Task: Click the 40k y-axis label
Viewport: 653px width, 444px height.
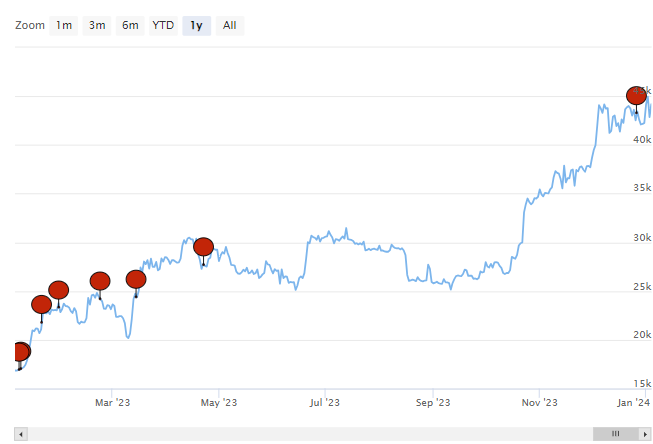Action: 642,140
